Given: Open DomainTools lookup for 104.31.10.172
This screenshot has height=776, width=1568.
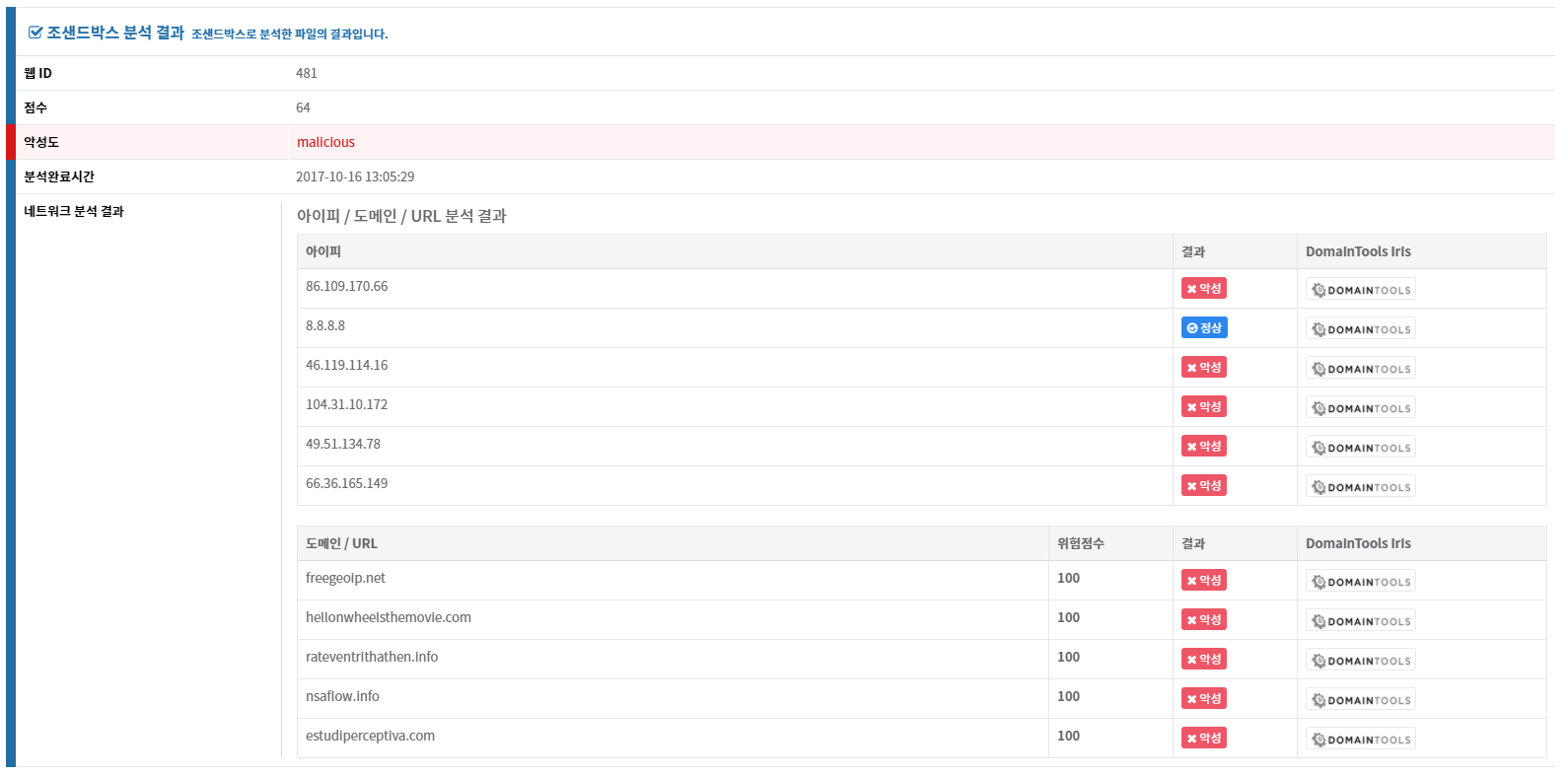Looking at the screenshot, I should tap(1360, 407).
